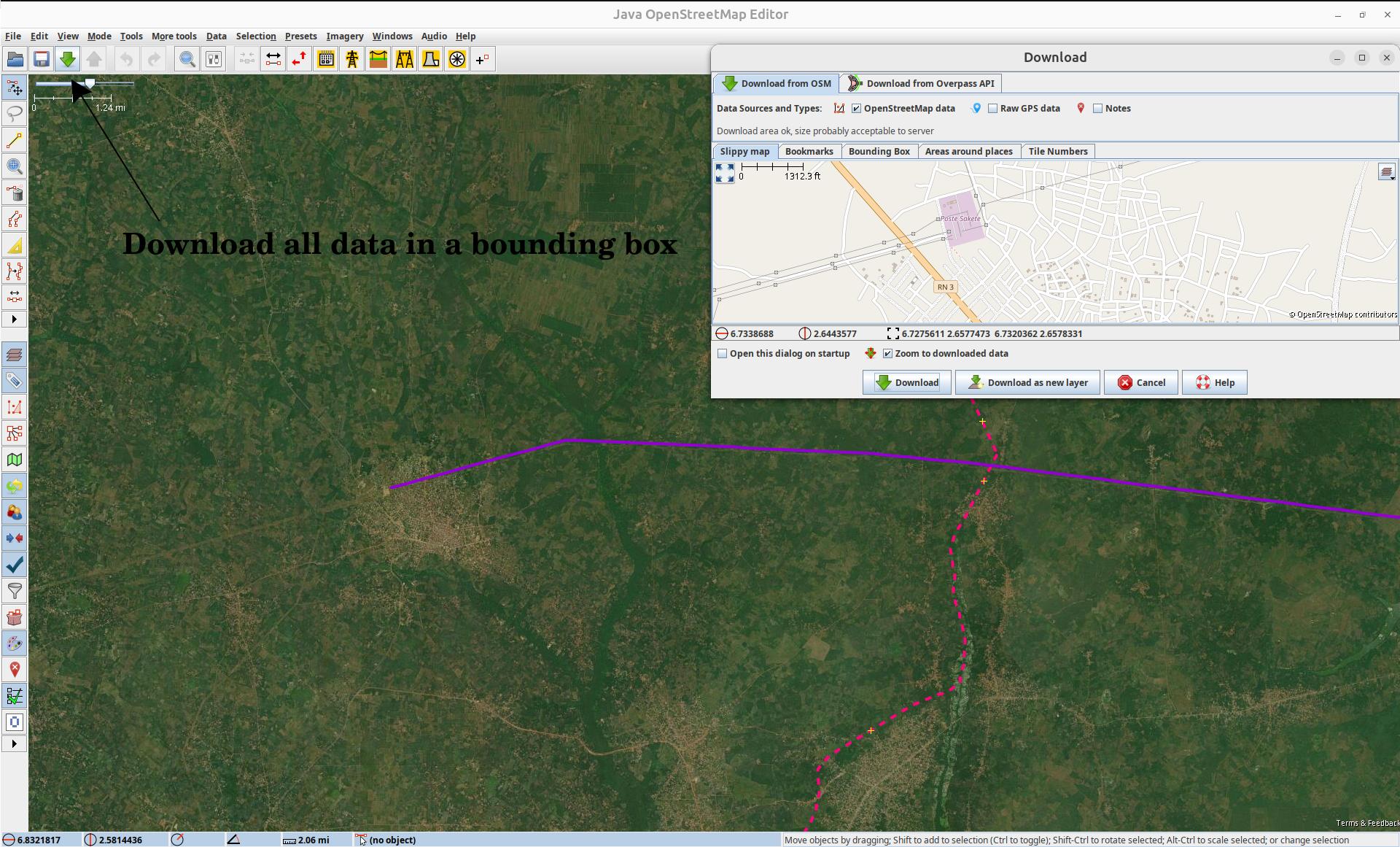
Task: Open the slippy map tile source selector
Action: point(1386,172)
